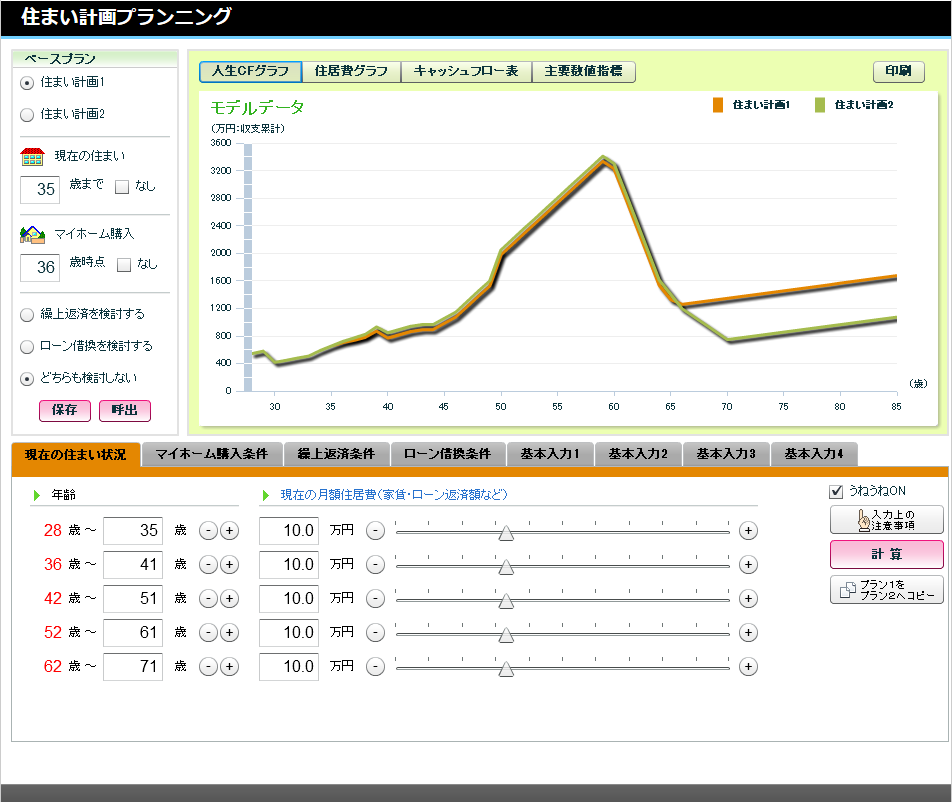Open 入力上の注意事項 with the hand icon
Screen dimensions: 952x802
[x=886, y=520]
